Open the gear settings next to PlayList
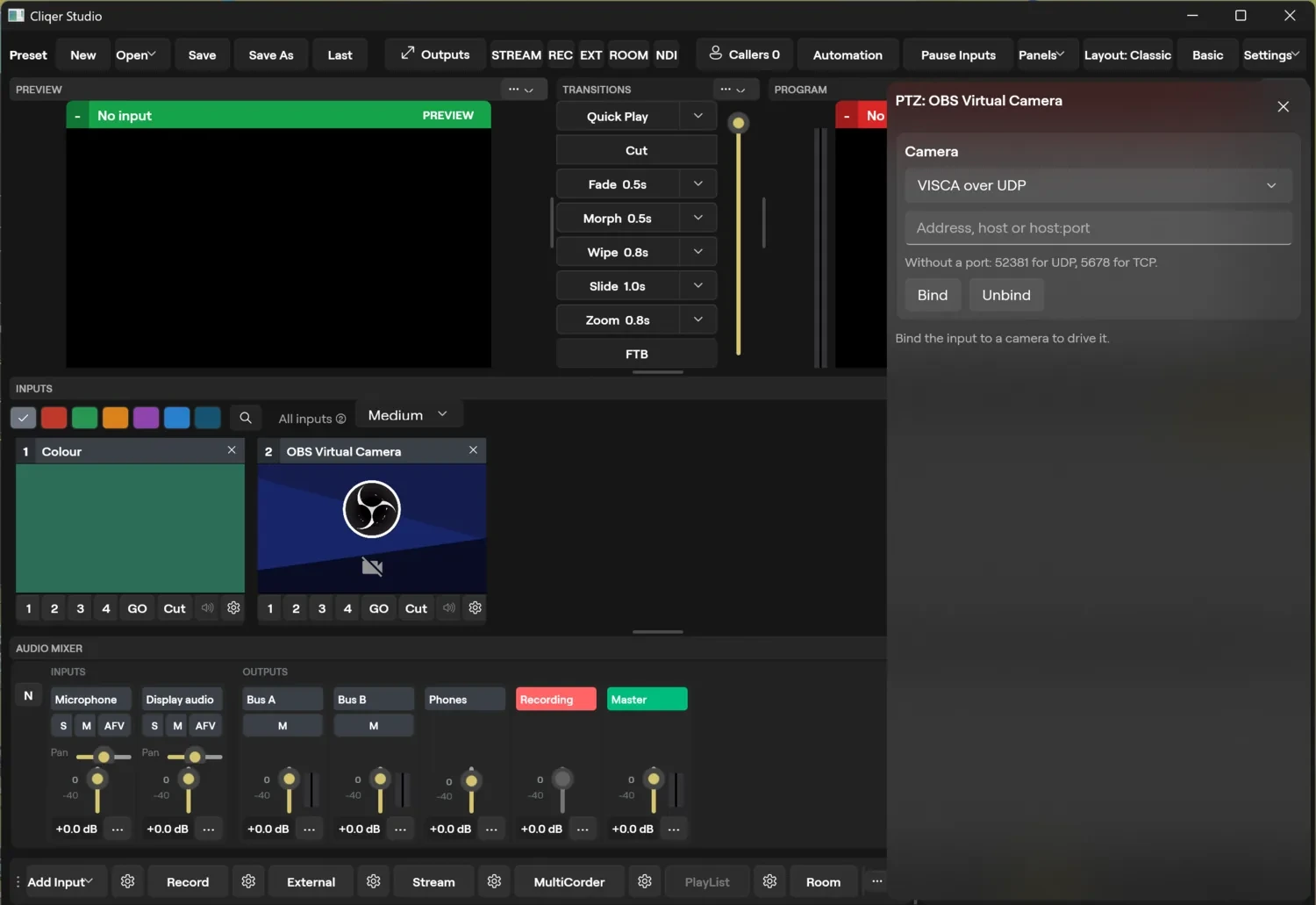 click(x=769, y=880)
